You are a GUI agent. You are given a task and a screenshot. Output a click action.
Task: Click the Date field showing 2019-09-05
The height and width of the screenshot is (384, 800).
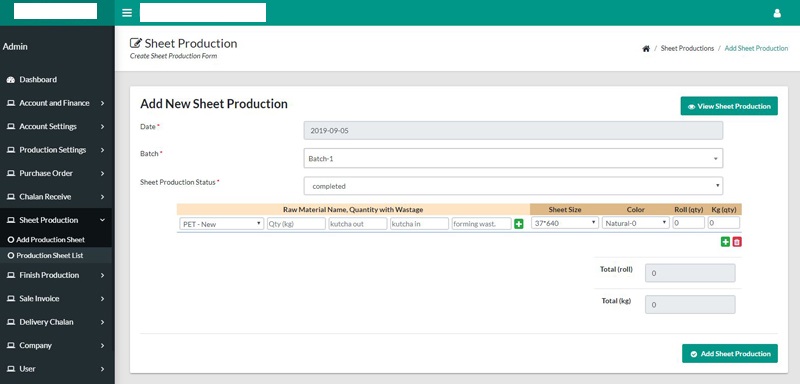513,131
